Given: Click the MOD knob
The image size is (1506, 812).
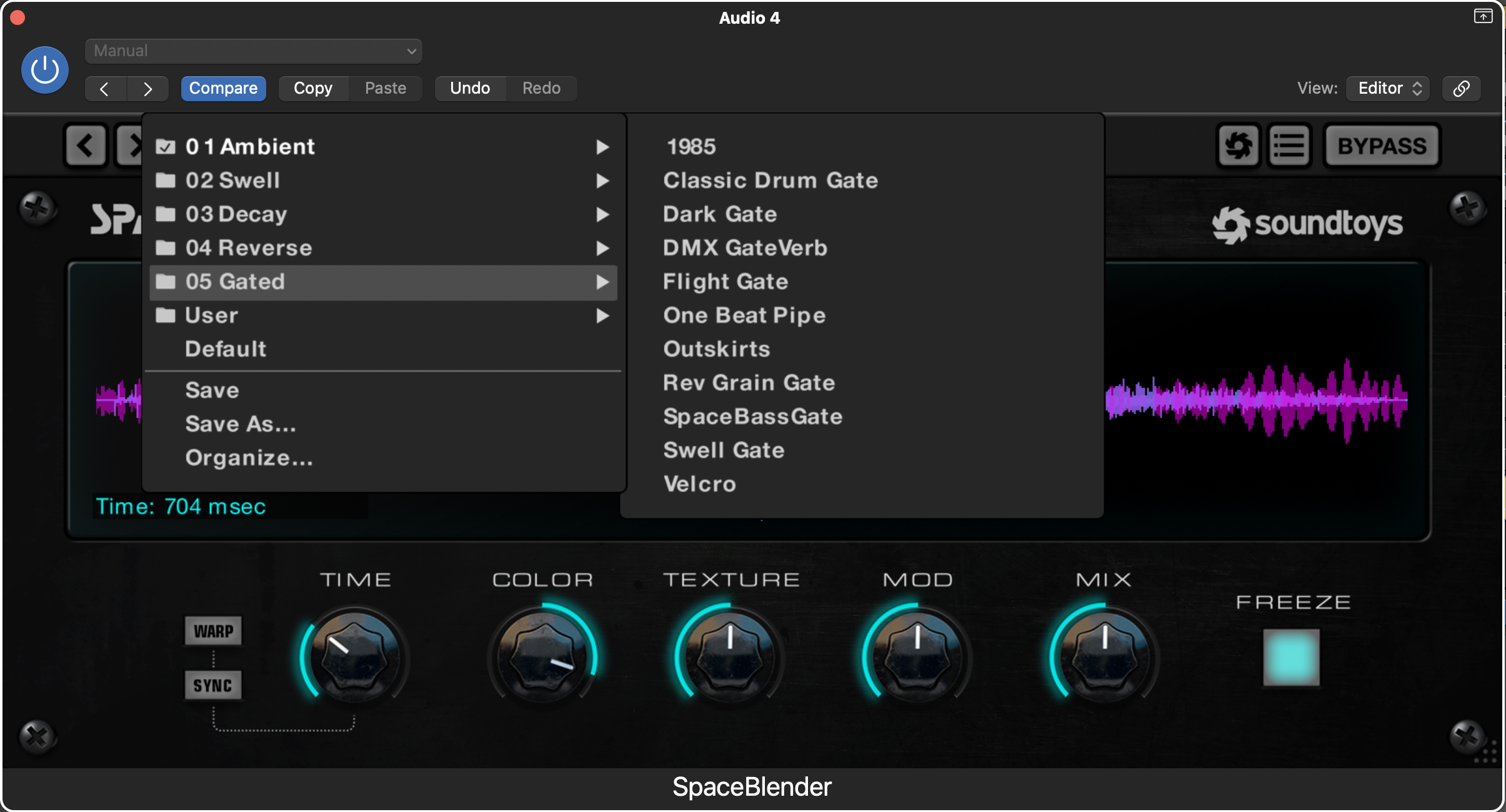Looking at the screenshot, I should coord(917,656).
